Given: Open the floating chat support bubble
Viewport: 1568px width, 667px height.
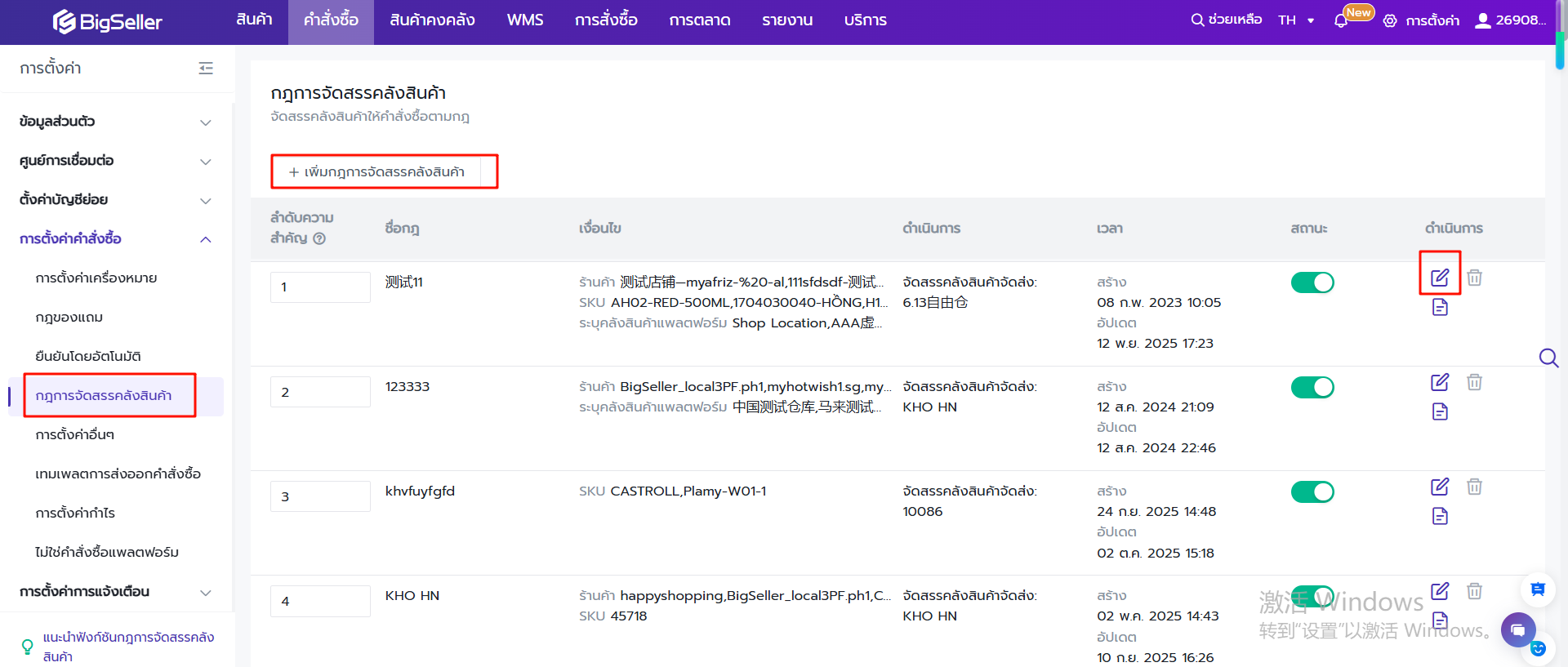Looking at the screenshot, I should click(1517, 629).
